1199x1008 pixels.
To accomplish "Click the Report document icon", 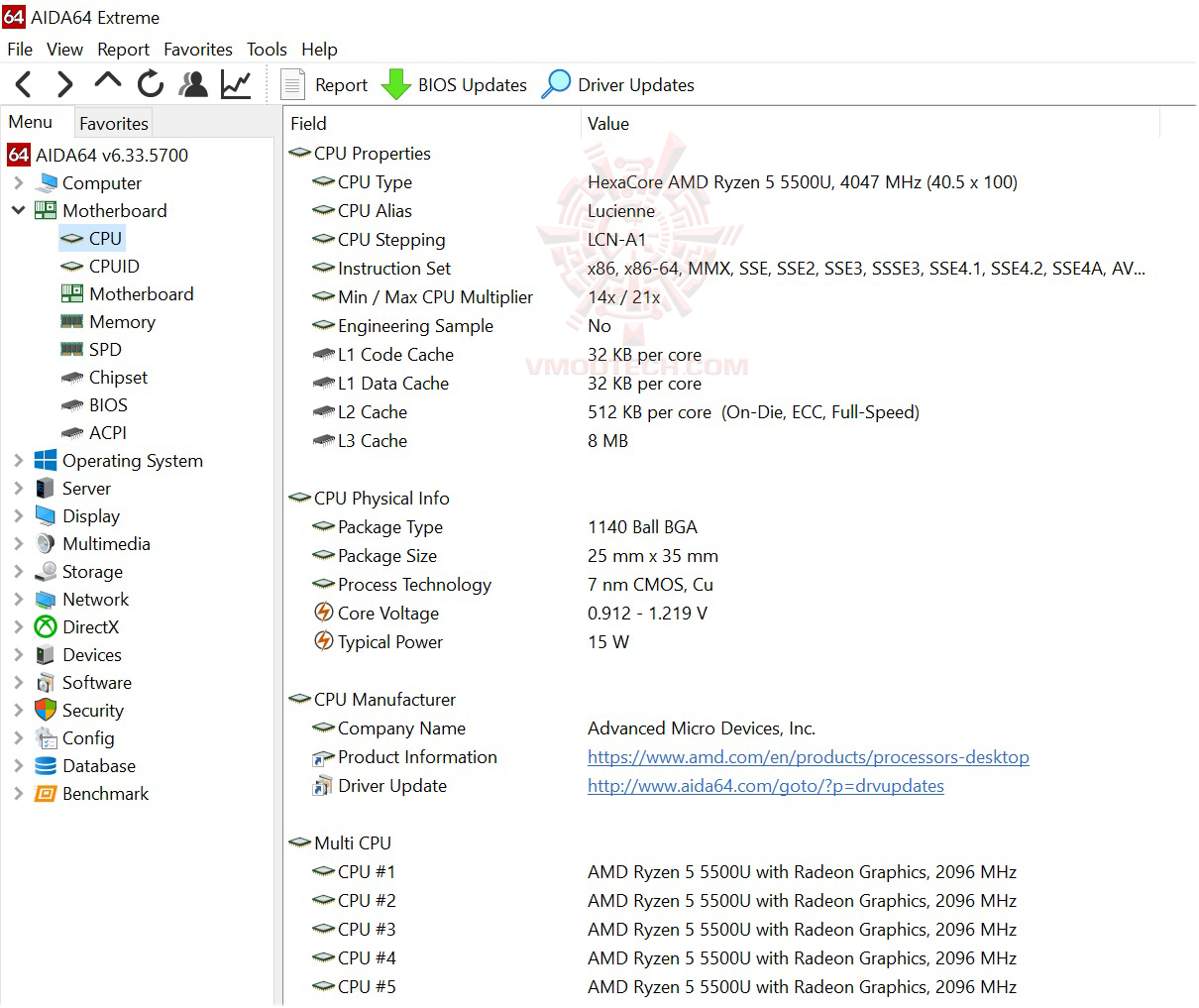I will pos(292,85).
